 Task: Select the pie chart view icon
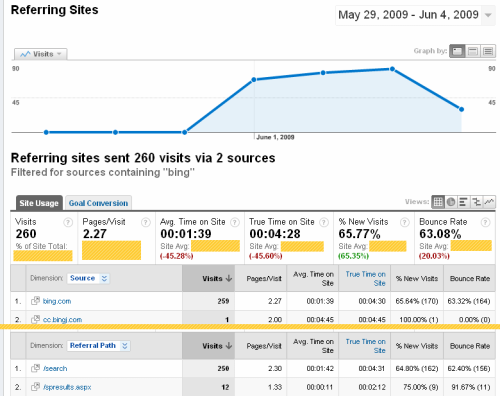click(x=451, y=202)
